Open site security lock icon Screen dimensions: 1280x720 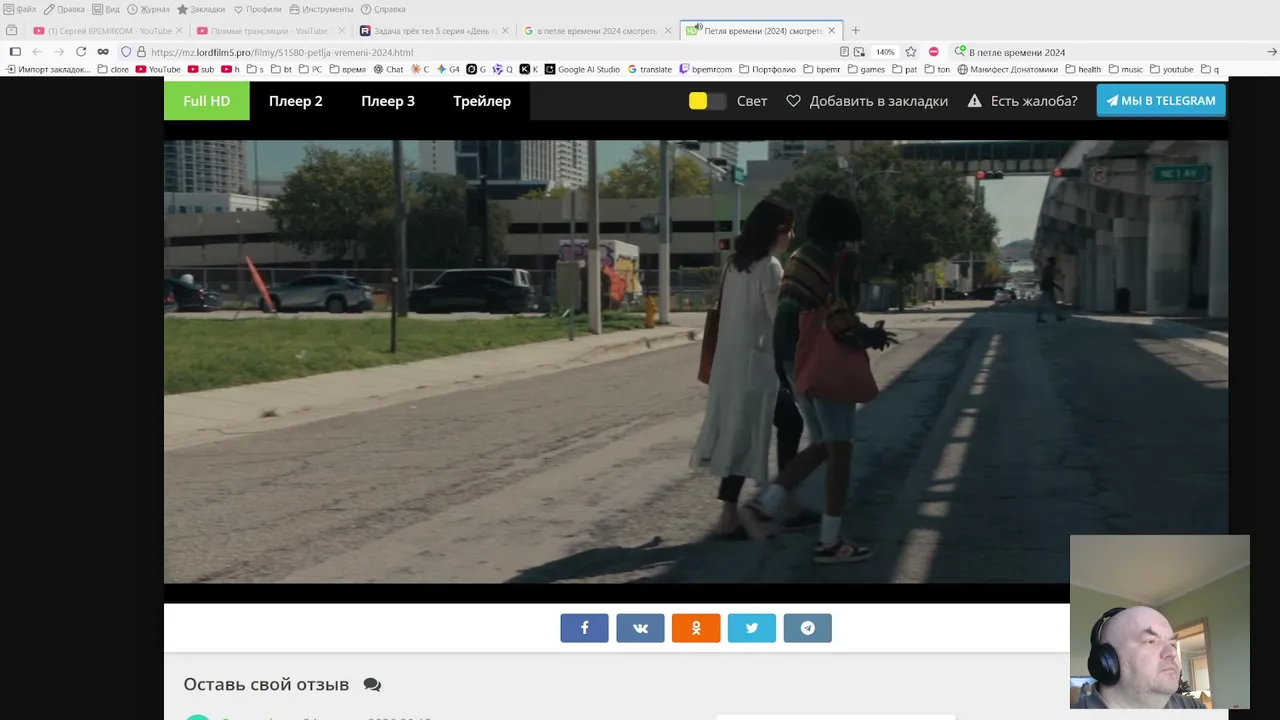(141, 52)
